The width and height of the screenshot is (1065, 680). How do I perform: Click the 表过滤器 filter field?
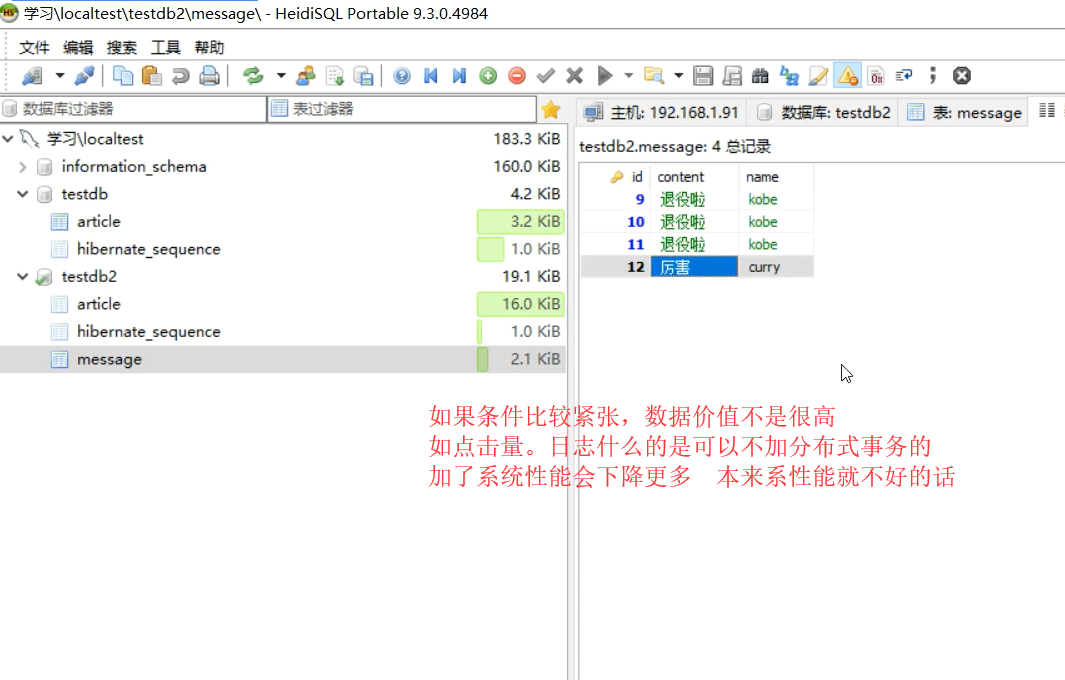(402, 109)
